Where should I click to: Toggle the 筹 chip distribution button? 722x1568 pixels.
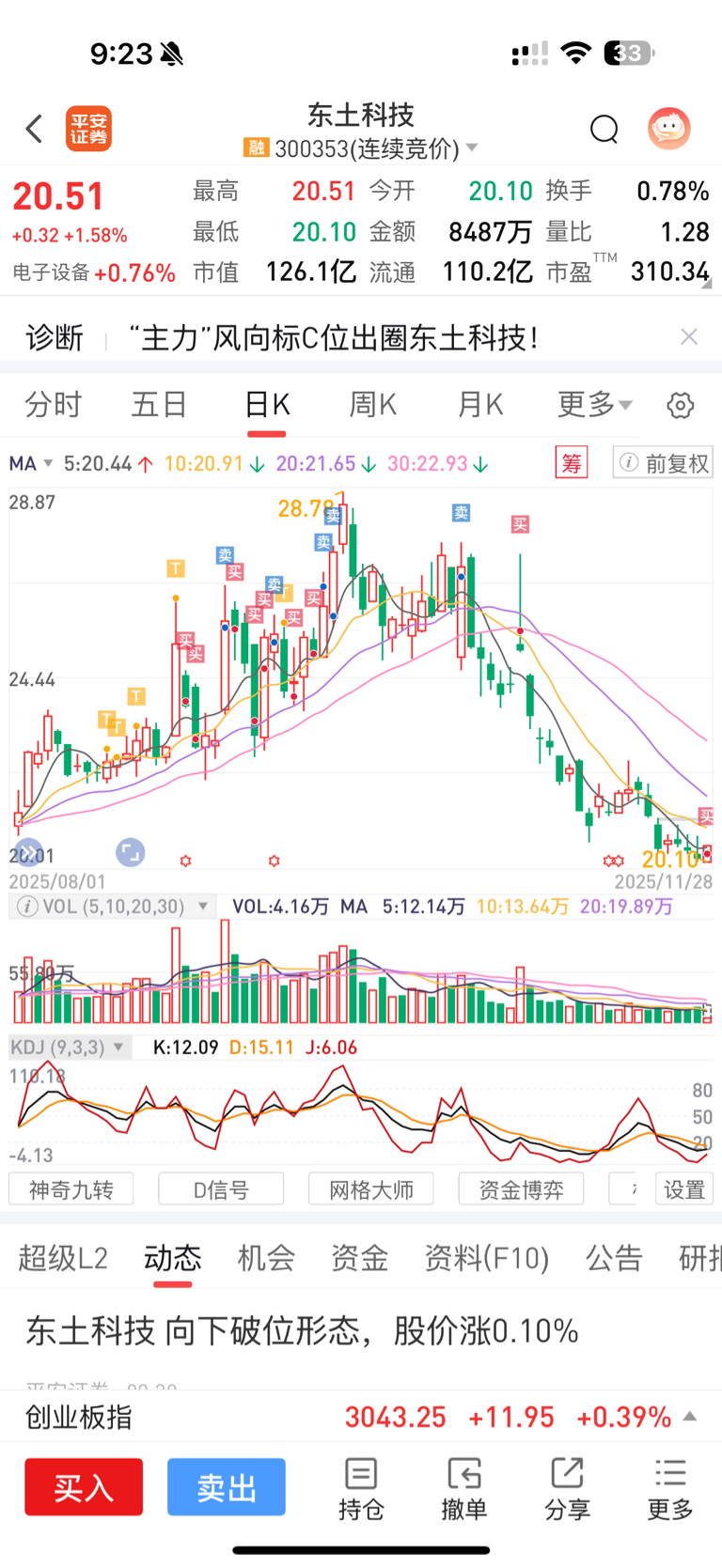click(x=572, y=463)
